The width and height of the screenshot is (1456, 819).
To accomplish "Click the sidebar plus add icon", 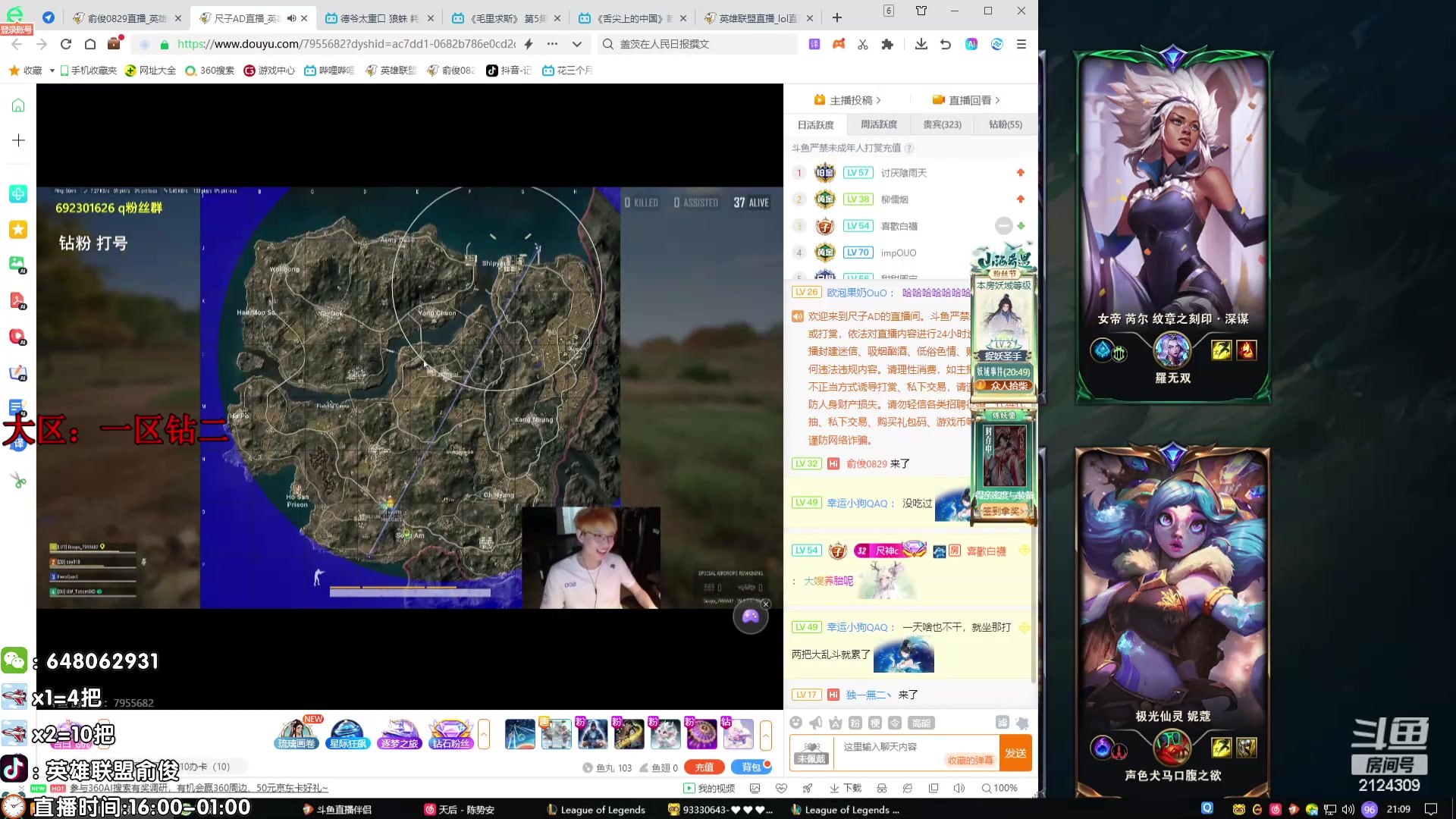I will point(18,140).
